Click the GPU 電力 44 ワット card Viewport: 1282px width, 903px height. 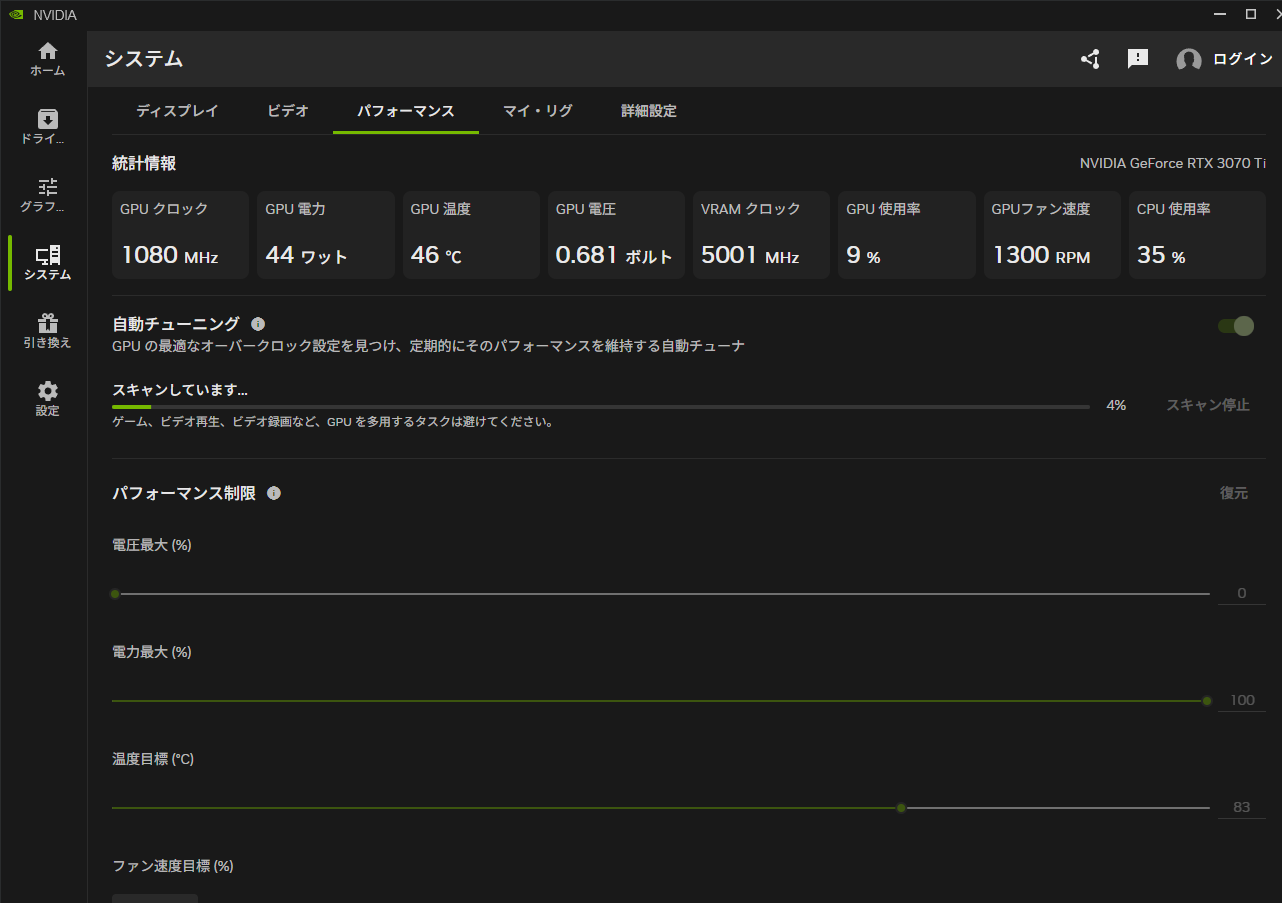(326, 235)
